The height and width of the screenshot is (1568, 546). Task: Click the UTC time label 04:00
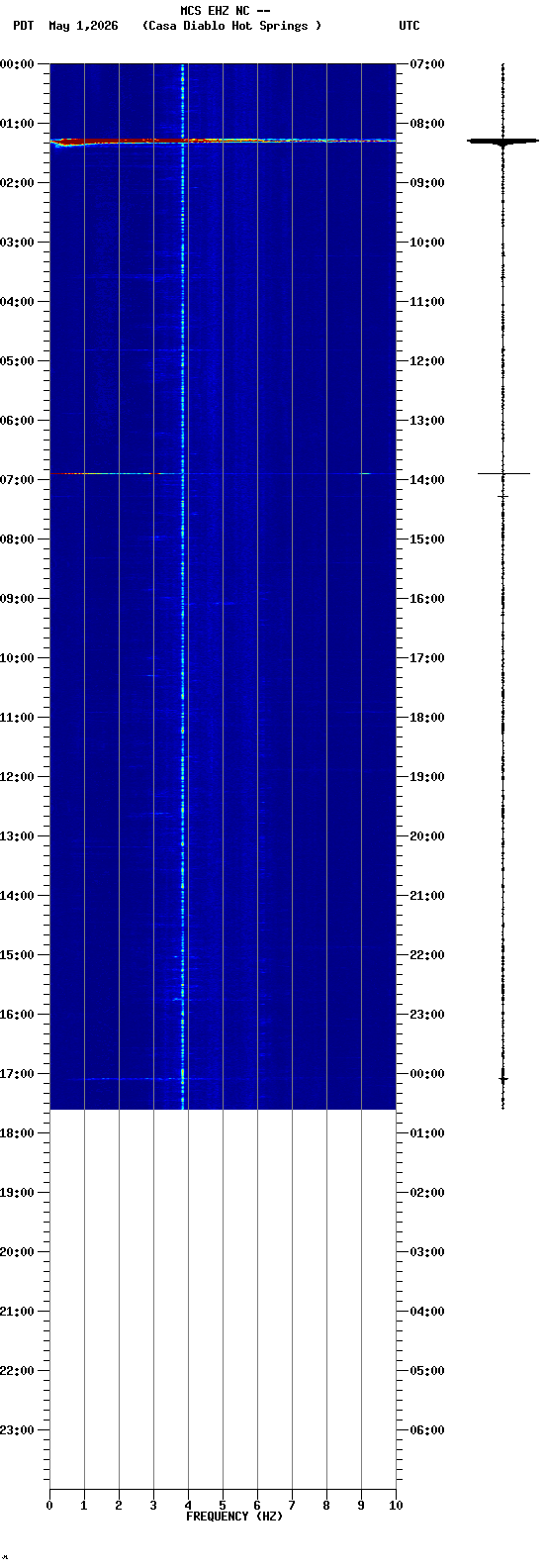427,1312
